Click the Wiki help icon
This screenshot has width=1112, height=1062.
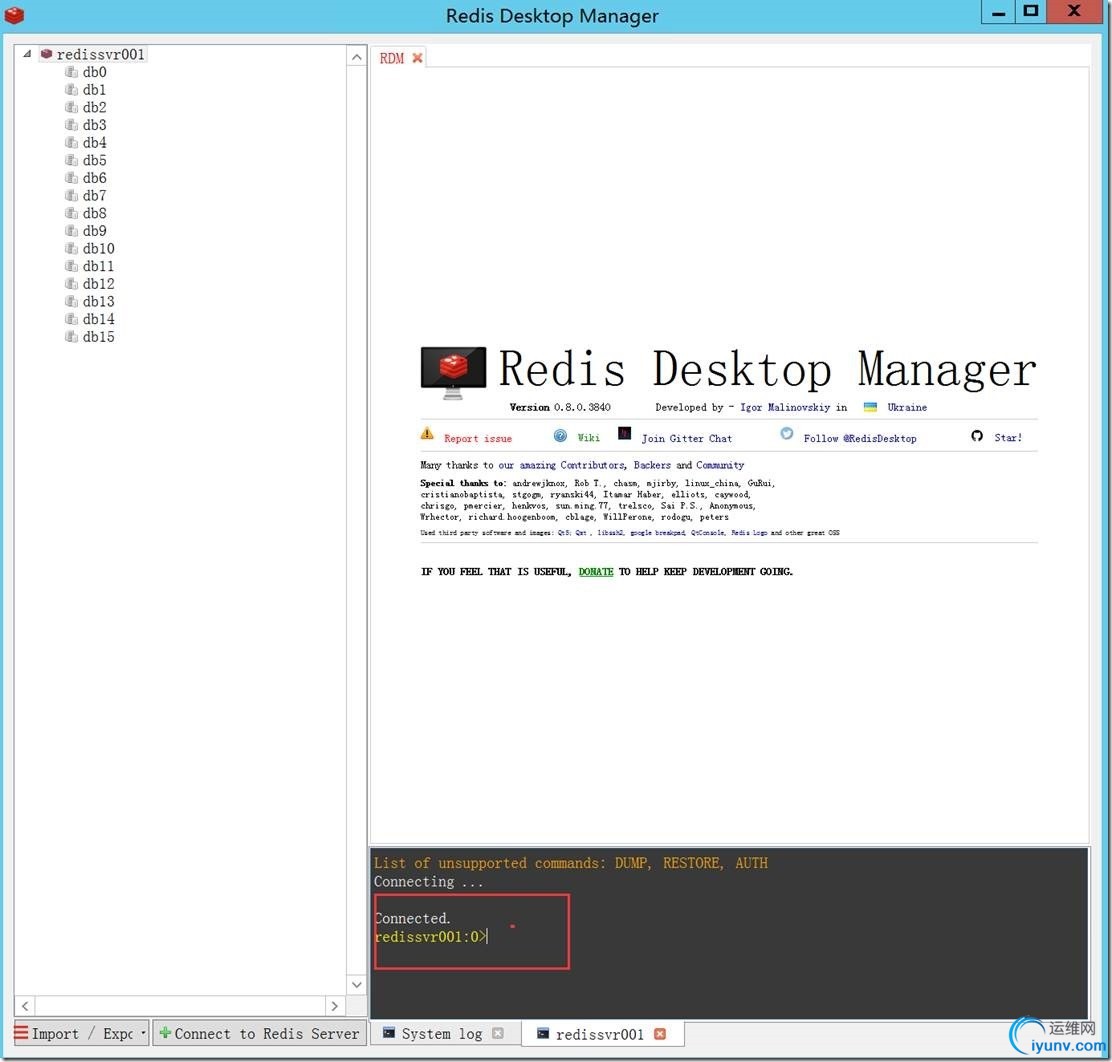pos(560,436)
